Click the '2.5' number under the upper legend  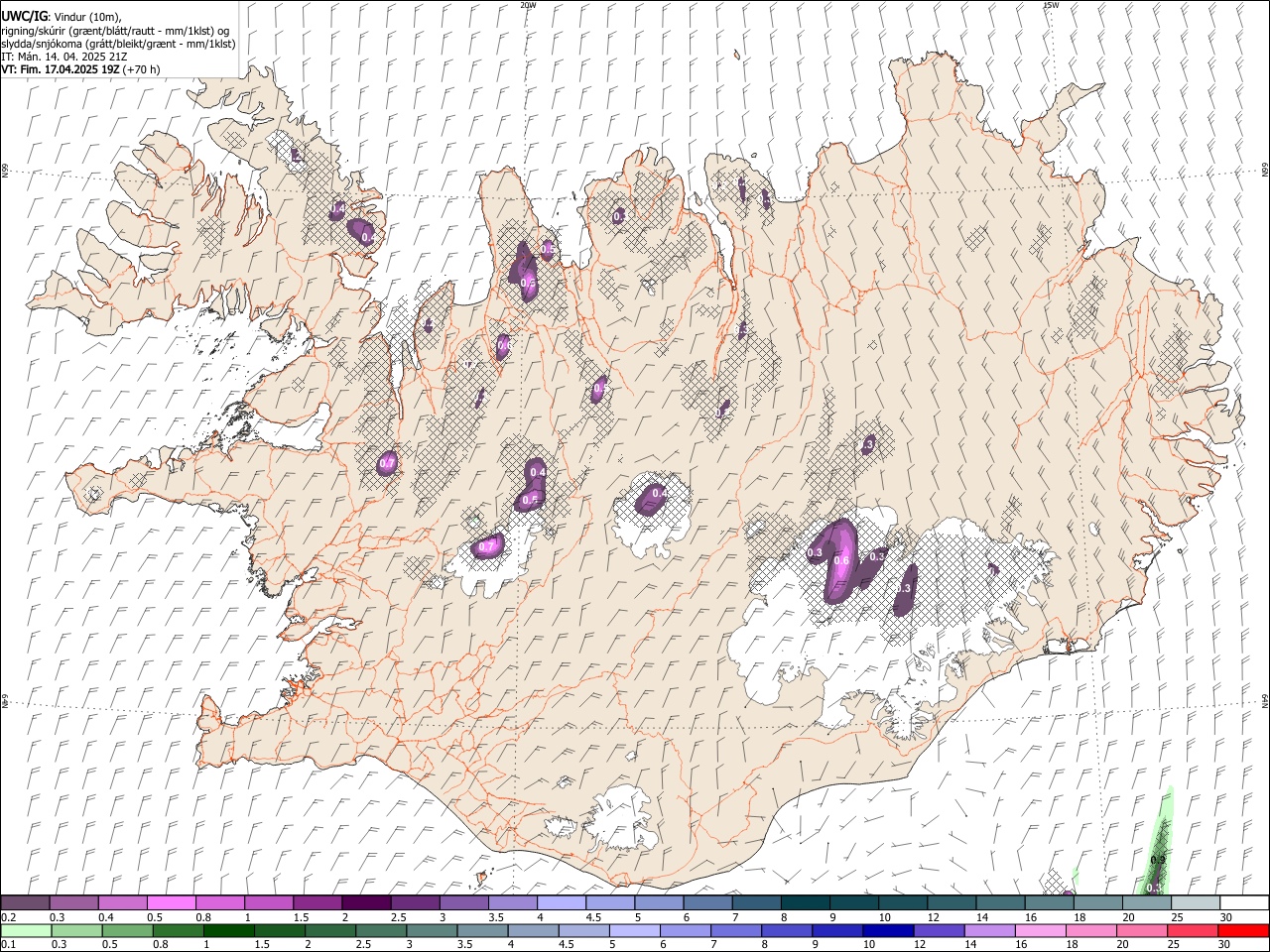pyautogui.click(x=398, y=917)
